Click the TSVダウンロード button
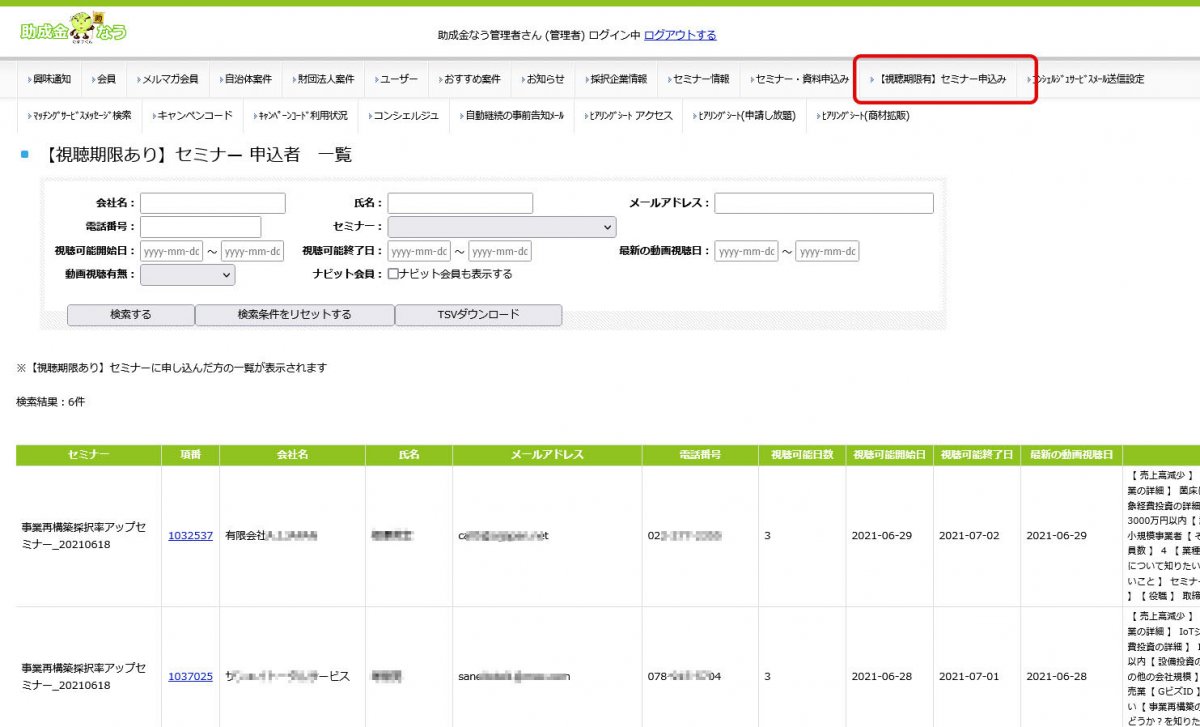This screenshot has width=1200, height=727. (478, 314)
